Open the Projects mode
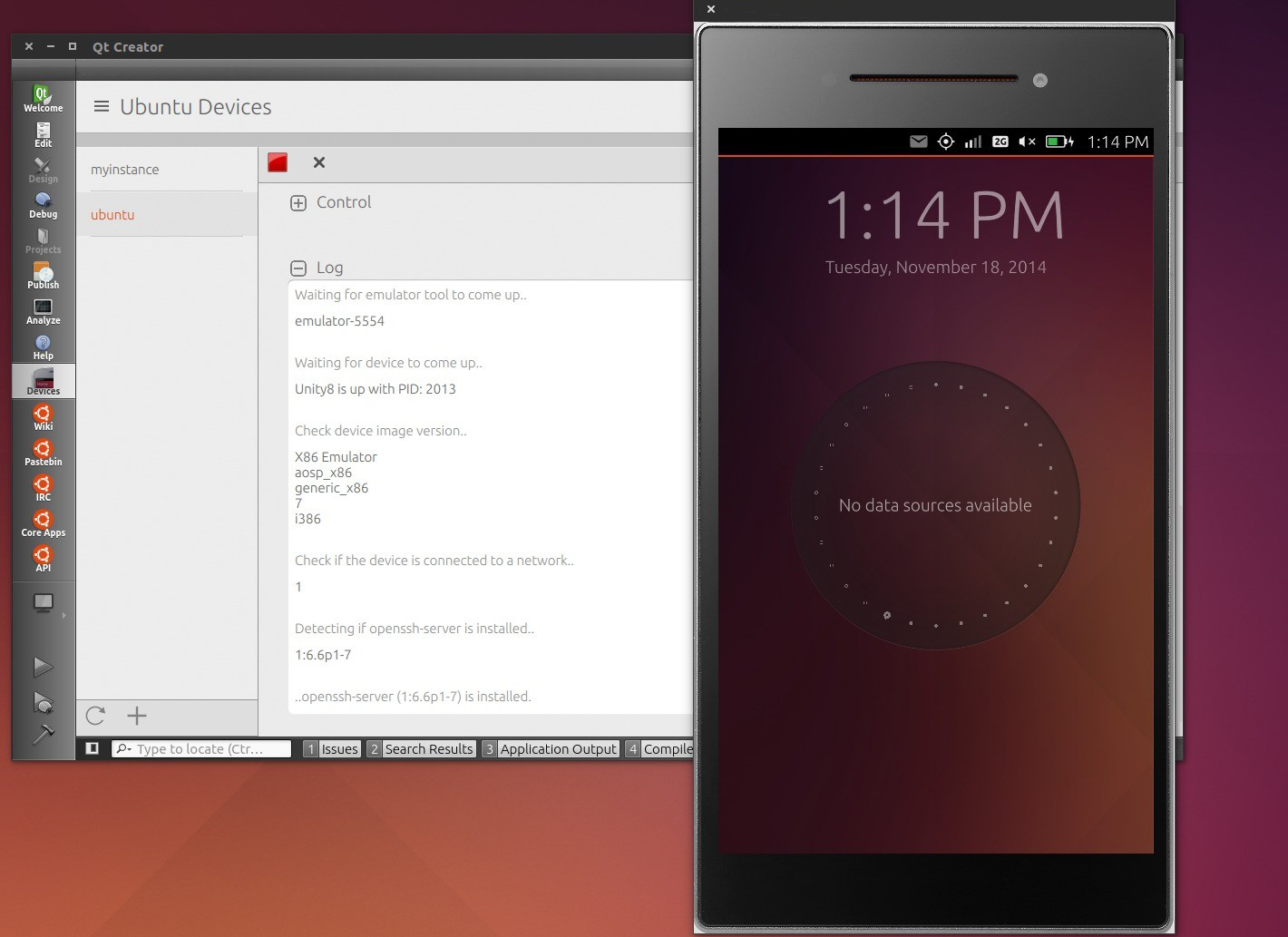1288x937 pixels. pyautogui.click(x=43, y=240)
